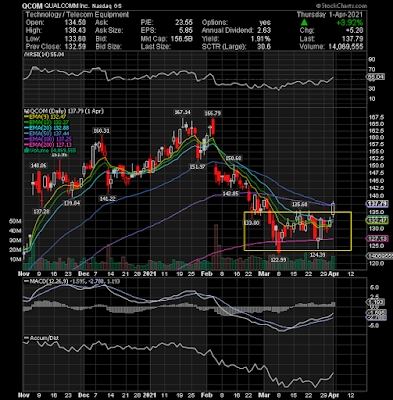Click the green Volume legend entry below EMA(200)
This screenshot has width=393, height=400.
50,151
